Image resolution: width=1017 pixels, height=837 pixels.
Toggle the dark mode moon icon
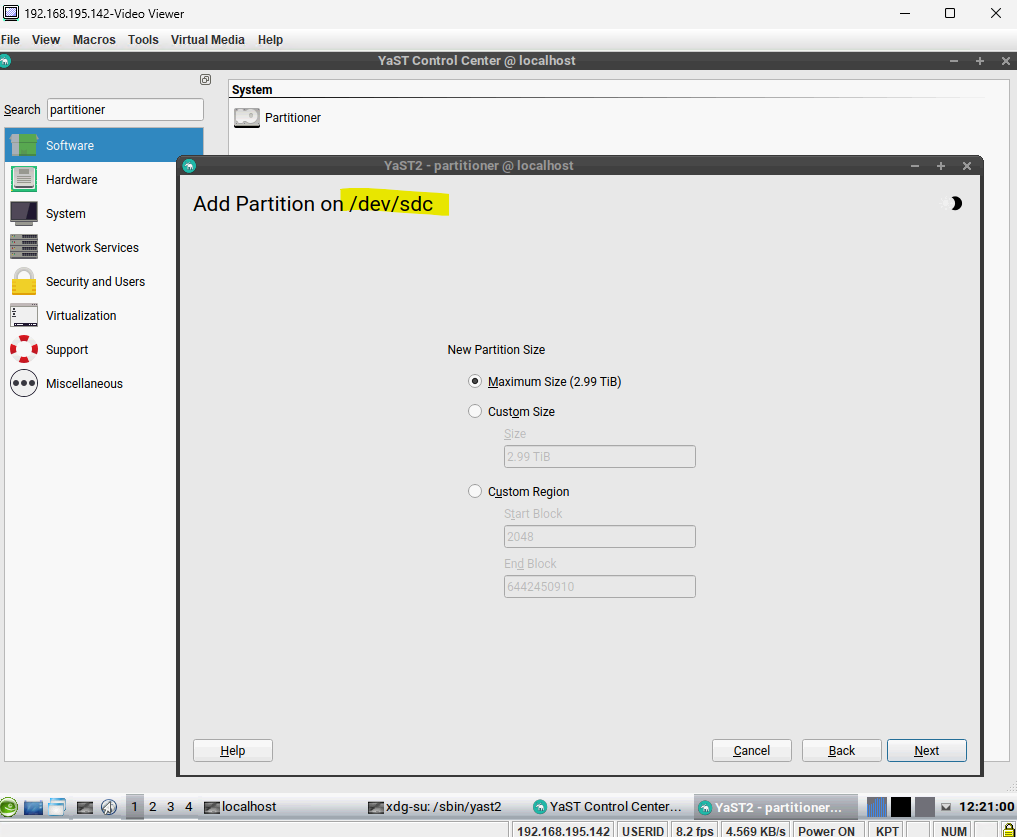coord(955,204)
